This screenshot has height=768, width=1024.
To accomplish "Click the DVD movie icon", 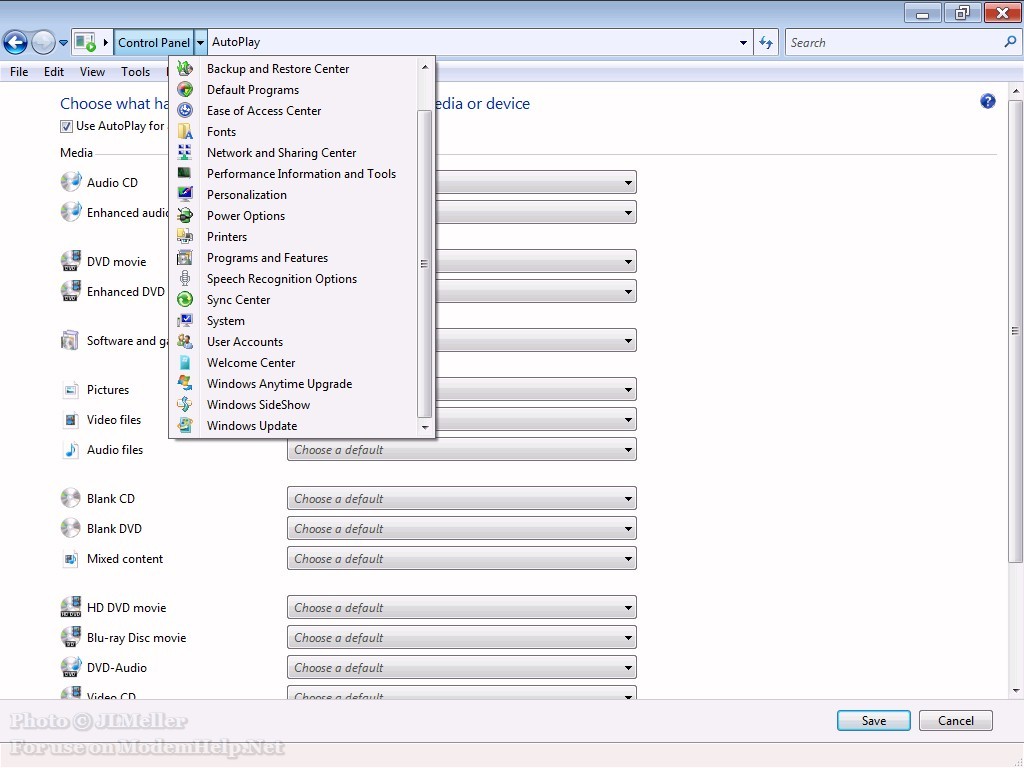I will point(71,261).
